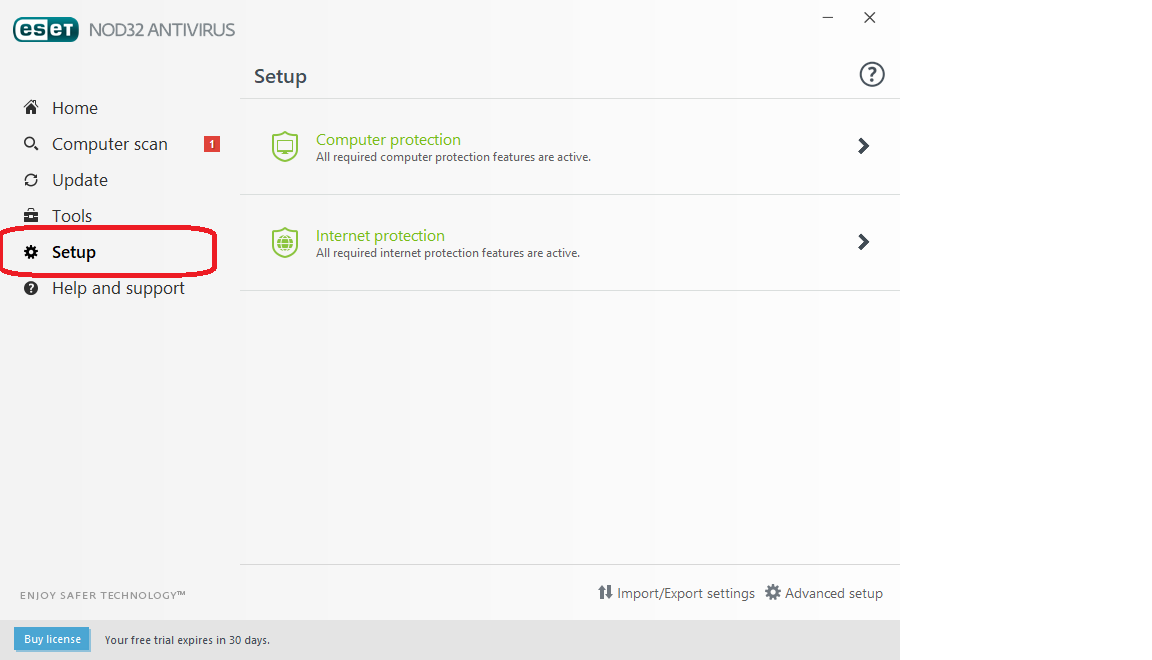
Task: Select Setup in the sidebar
Action: pos(74,252)
